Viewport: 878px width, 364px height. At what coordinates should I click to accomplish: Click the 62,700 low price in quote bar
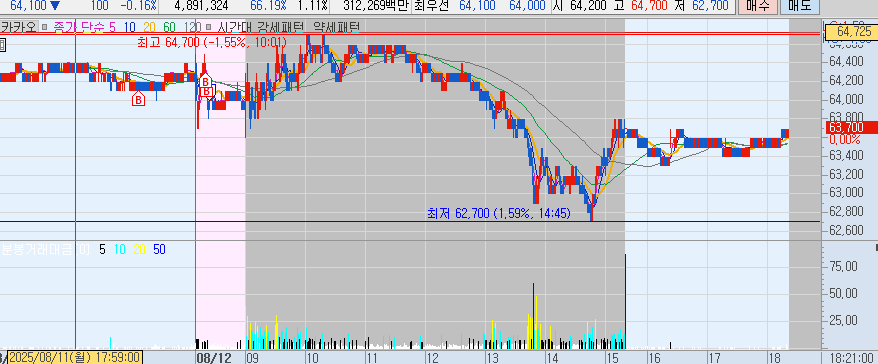pos(711,6)
